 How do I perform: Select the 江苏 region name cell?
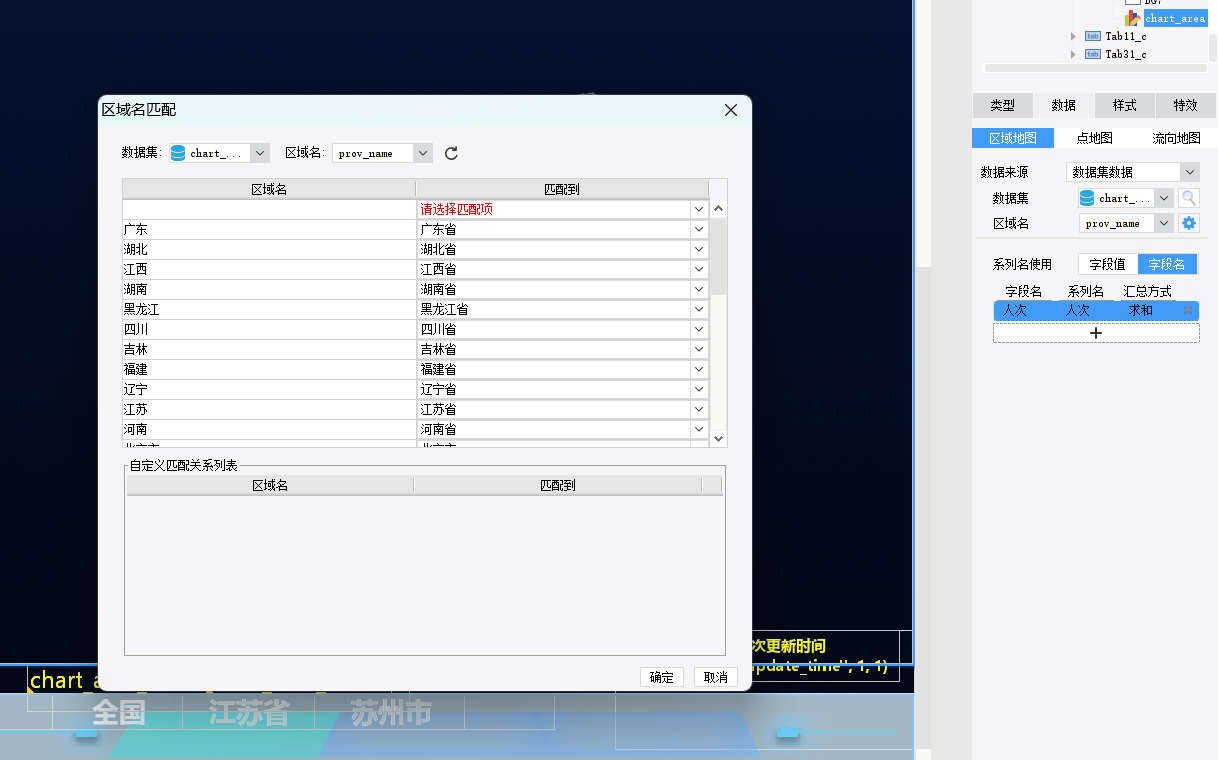pos(269,409)
